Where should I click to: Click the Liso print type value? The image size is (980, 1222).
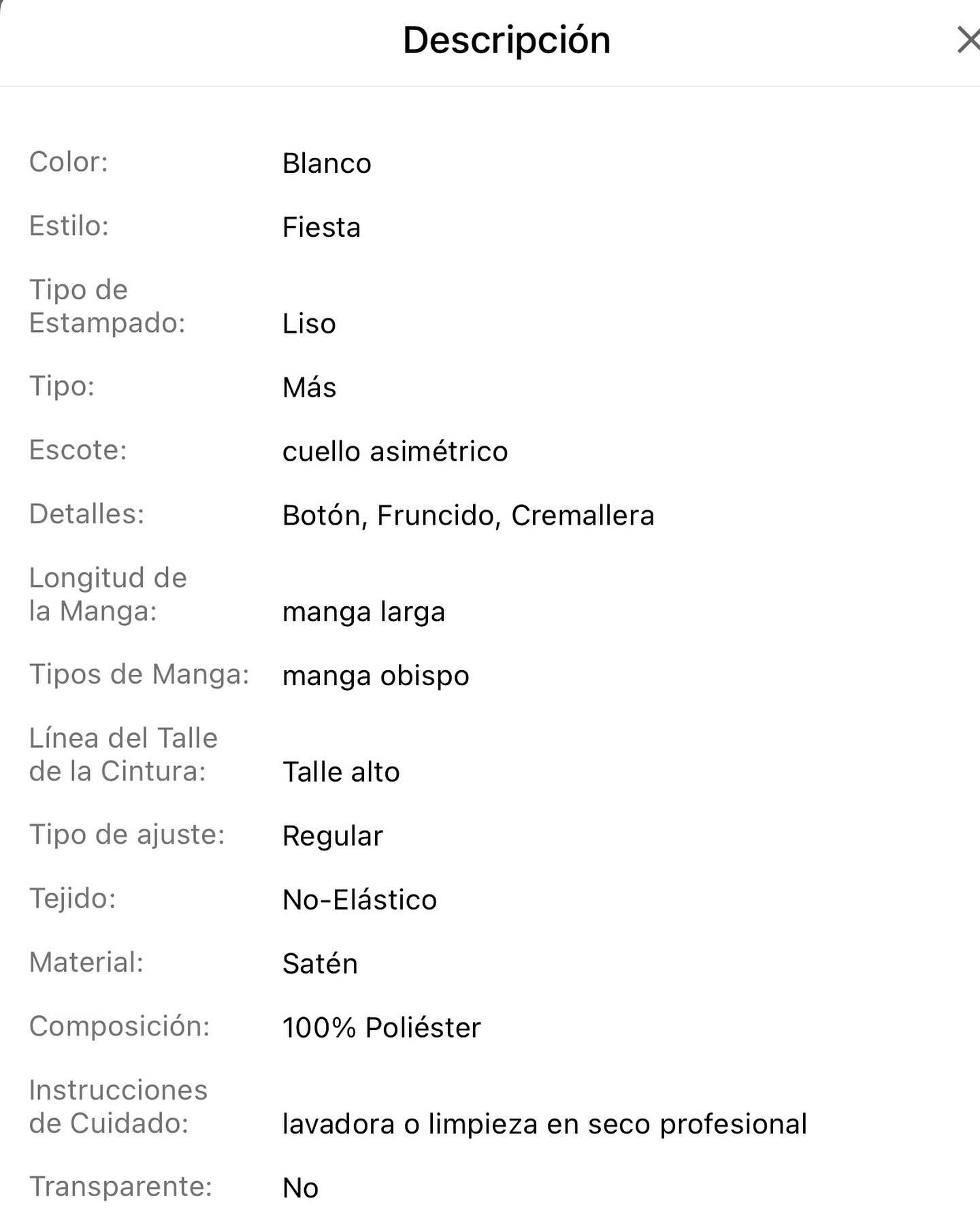[x=309, y=324]
